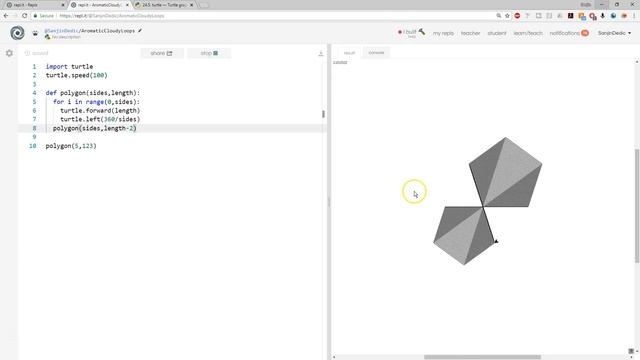Click the red adblock extension icon
640x360 pixels.
[x=517, y=16]
